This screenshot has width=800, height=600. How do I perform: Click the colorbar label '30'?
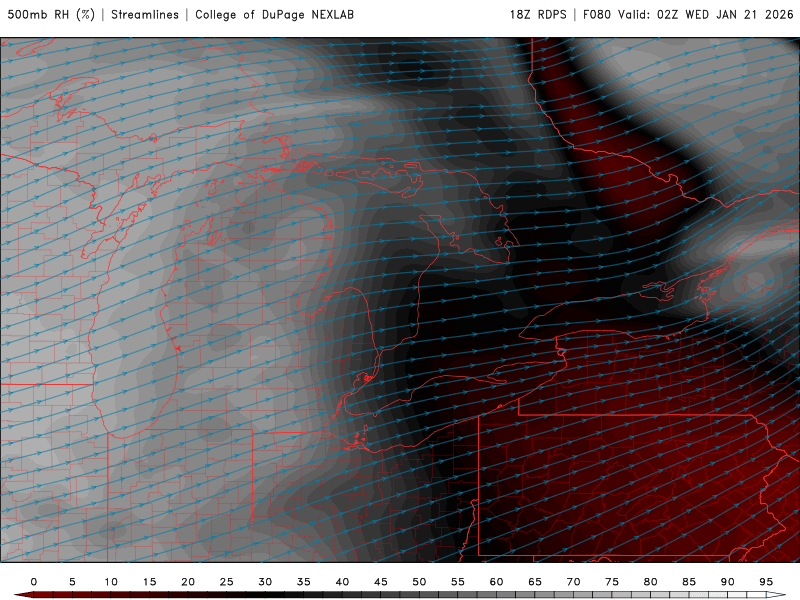tap(265, 582)
